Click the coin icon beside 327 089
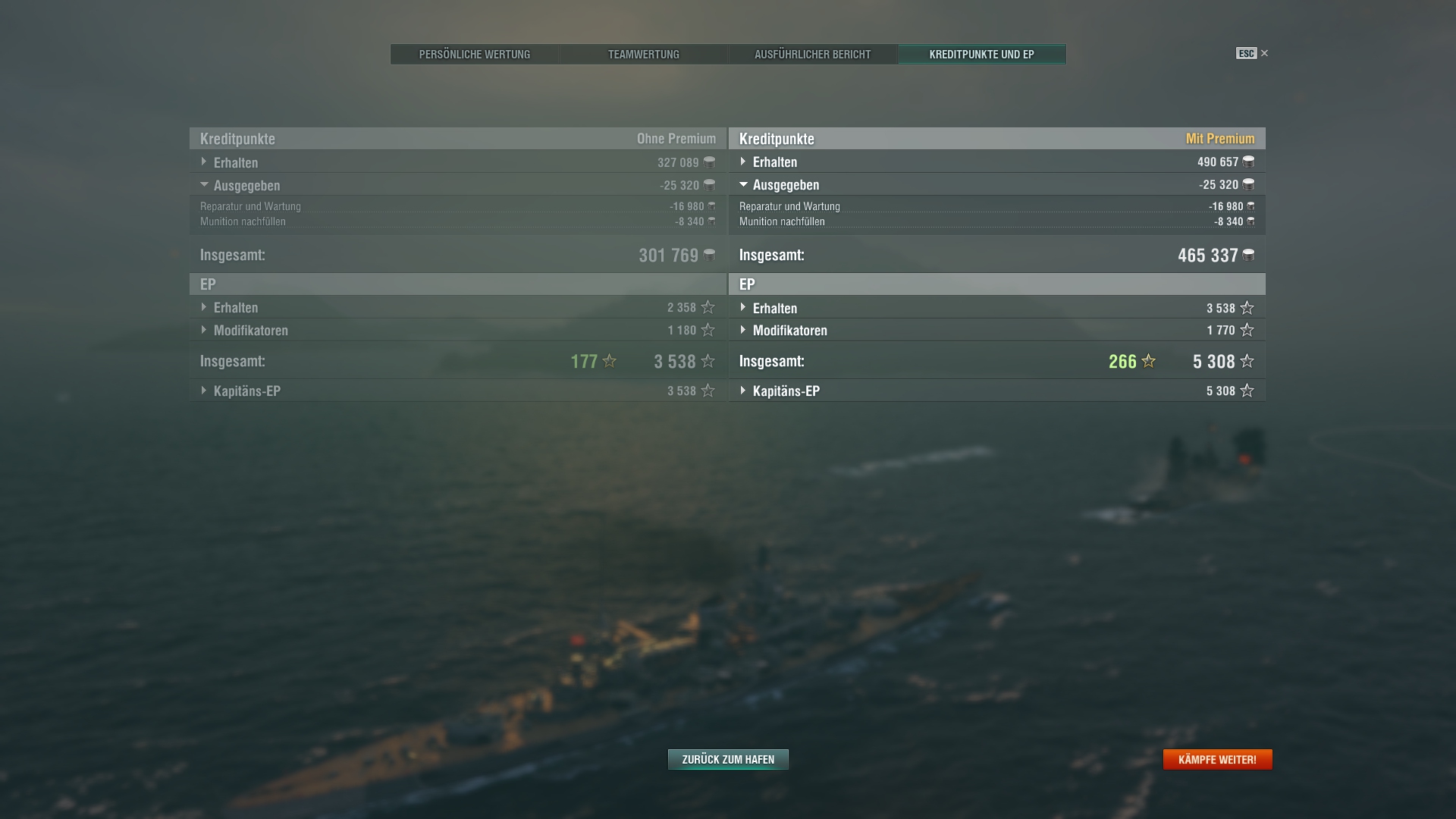This screenshot has height=819, width=1456. [x=709, y=162]
